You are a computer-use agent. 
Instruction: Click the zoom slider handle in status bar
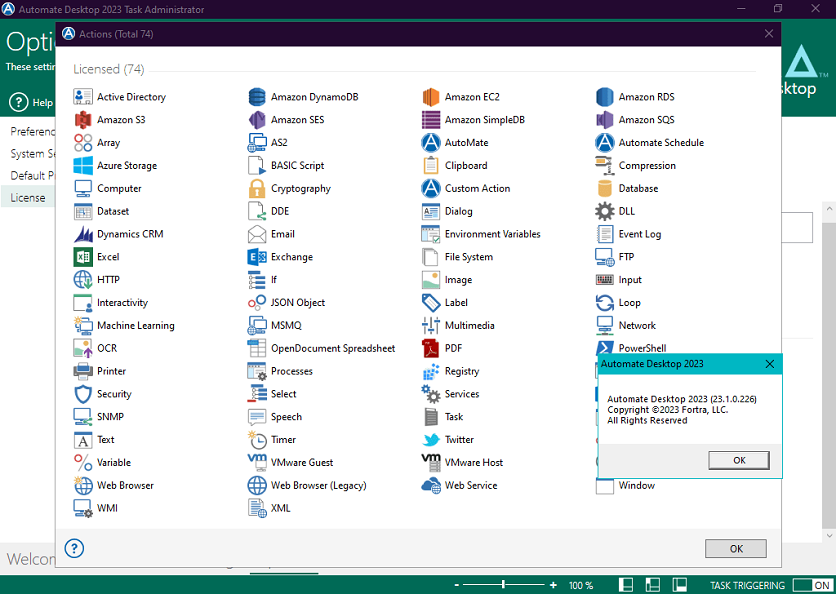[x=503, y=585]
